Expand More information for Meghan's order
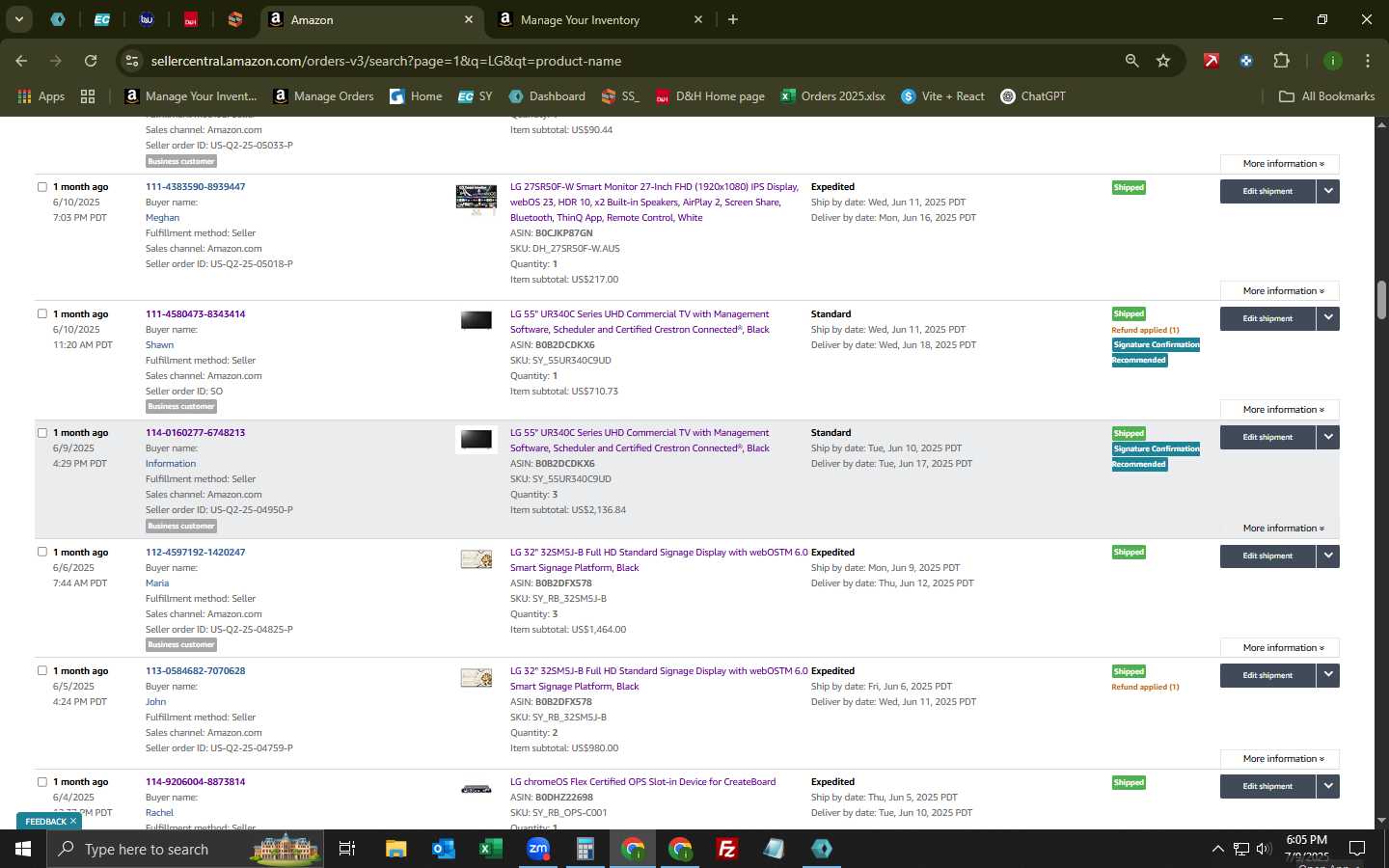The height and width of the screenshot is (868, 1389). coord(1280,290)
